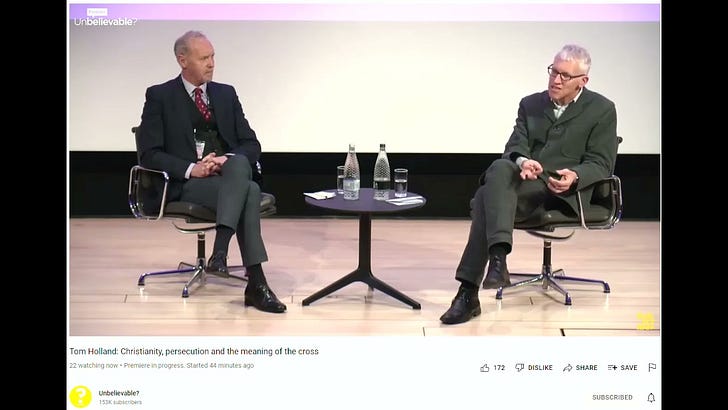Toggle the notification bell for the channel
This screenshot has height=410, width=728.
651,397
